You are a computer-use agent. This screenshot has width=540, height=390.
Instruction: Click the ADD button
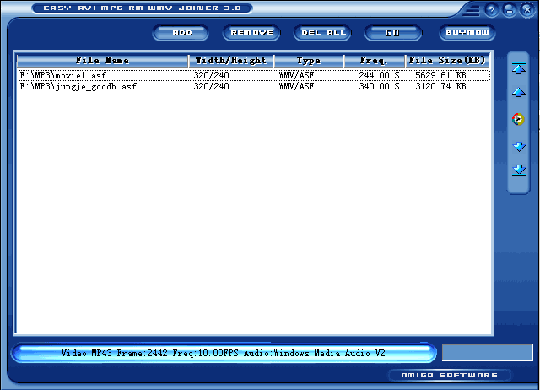tap(180, 33)
